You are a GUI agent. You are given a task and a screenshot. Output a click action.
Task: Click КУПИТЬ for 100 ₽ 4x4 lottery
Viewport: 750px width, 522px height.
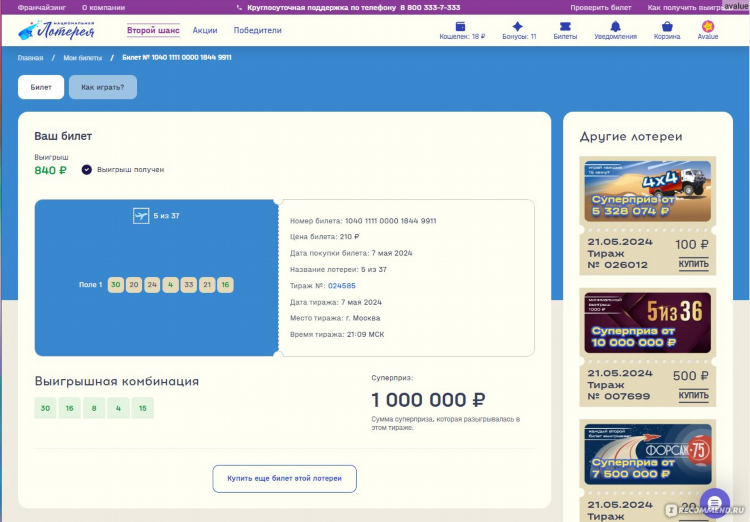pos(694,264)
